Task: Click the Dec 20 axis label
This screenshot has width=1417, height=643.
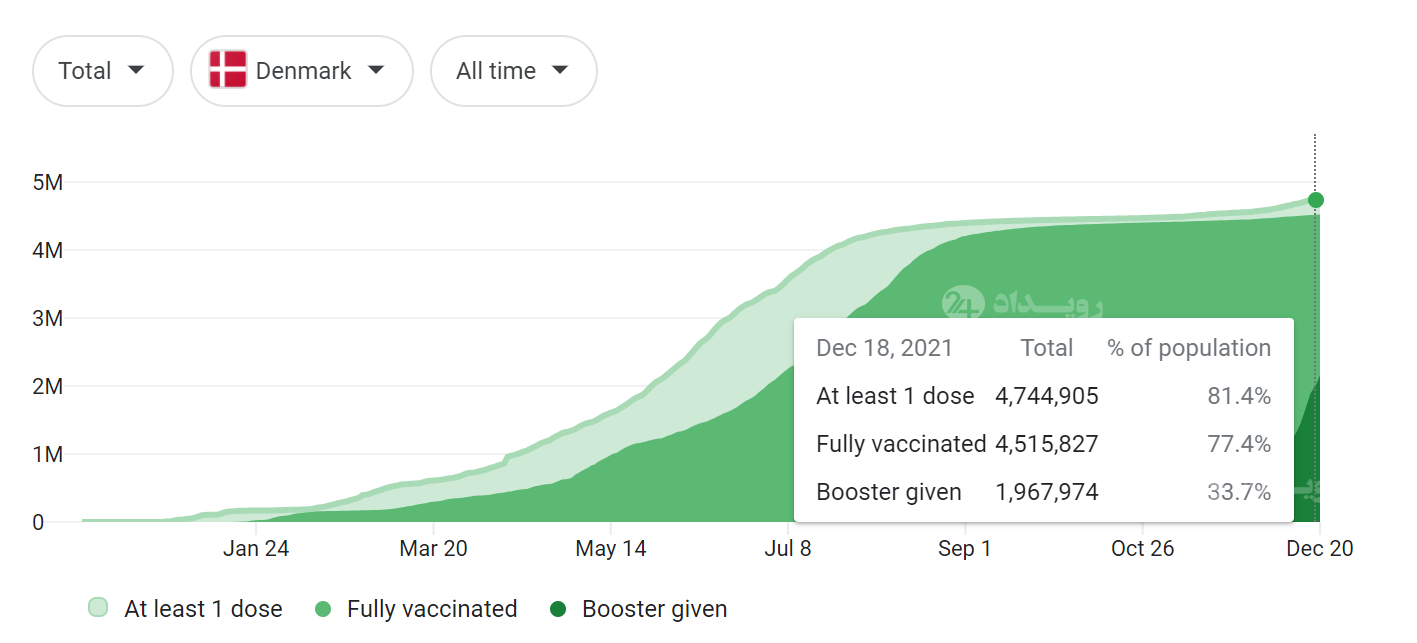Action: click(1319, 548)
